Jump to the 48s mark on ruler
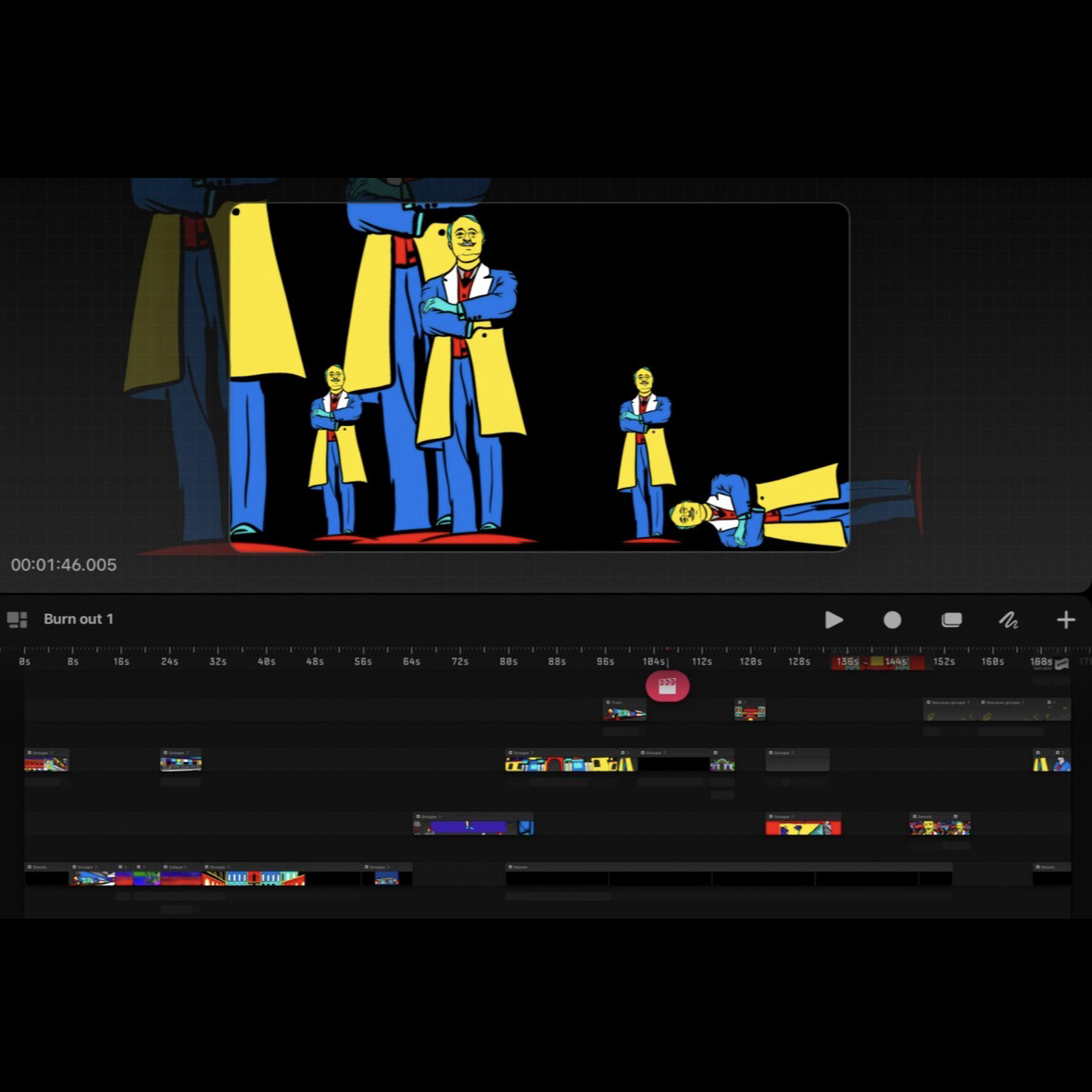The image size is (1092, 1092). 315,662
